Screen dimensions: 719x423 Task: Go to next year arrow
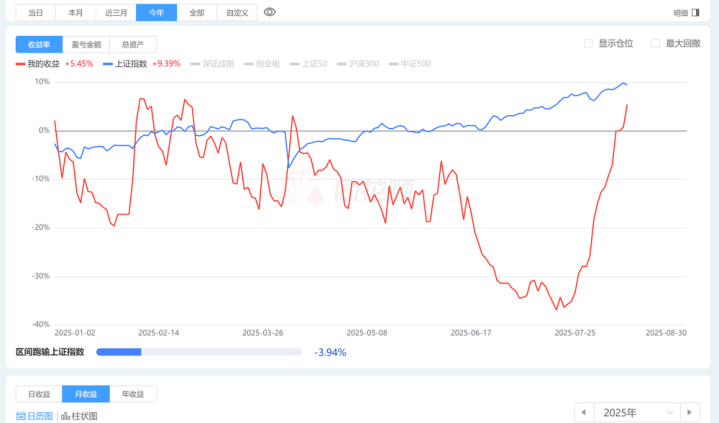[x=689, y=412]
